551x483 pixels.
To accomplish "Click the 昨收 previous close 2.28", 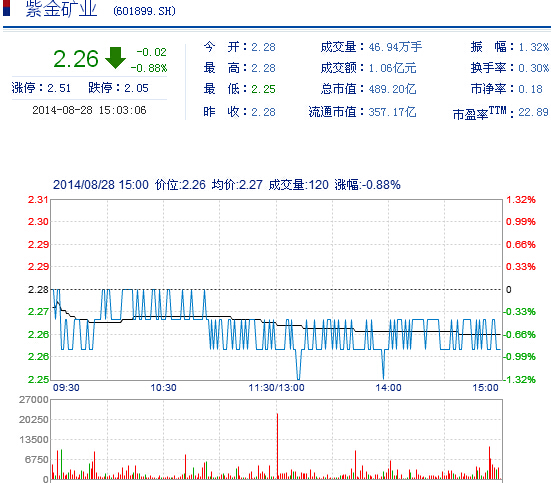I will click(263, 112).
